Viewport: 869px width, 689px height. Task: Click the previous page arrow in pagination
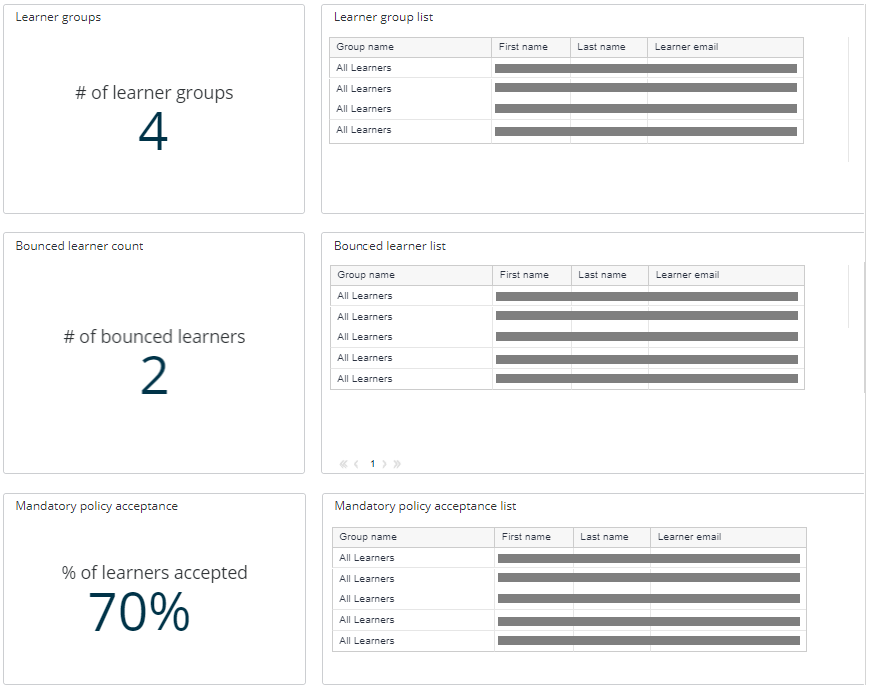(x=356, y=464)
